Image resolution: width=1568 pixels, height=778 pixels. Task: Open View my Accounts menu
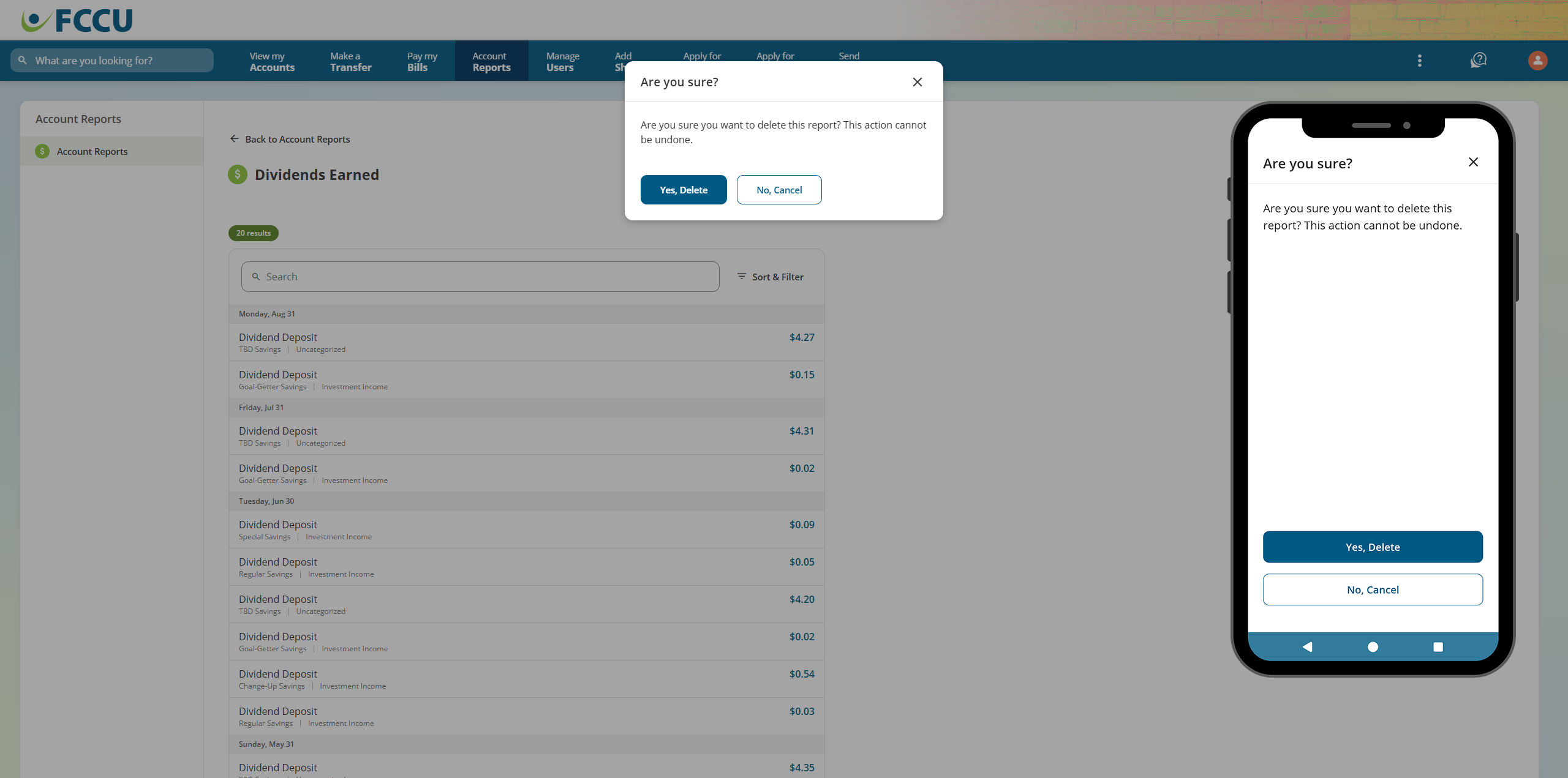(272, 61)
